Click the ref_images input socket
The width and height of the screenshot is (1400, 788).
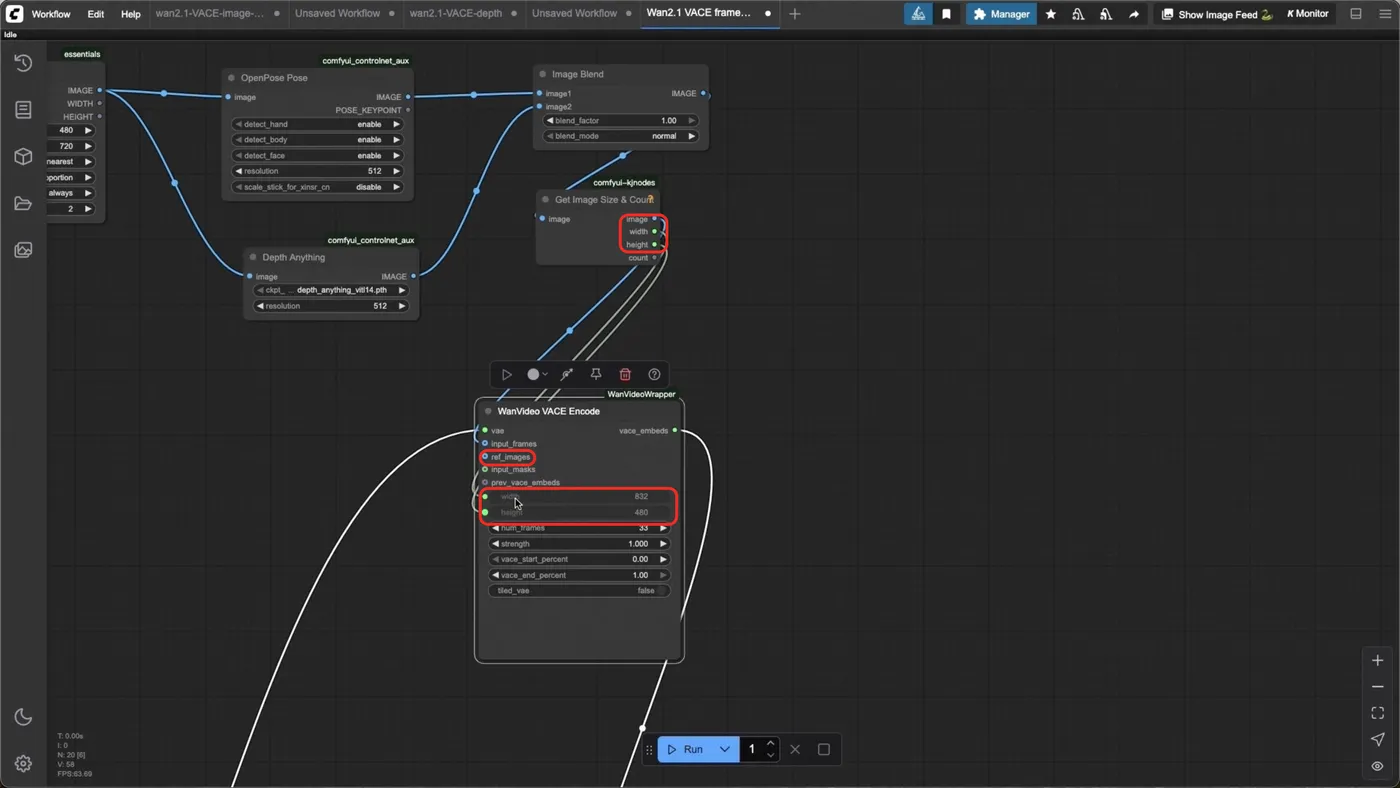tap(485, 457)
